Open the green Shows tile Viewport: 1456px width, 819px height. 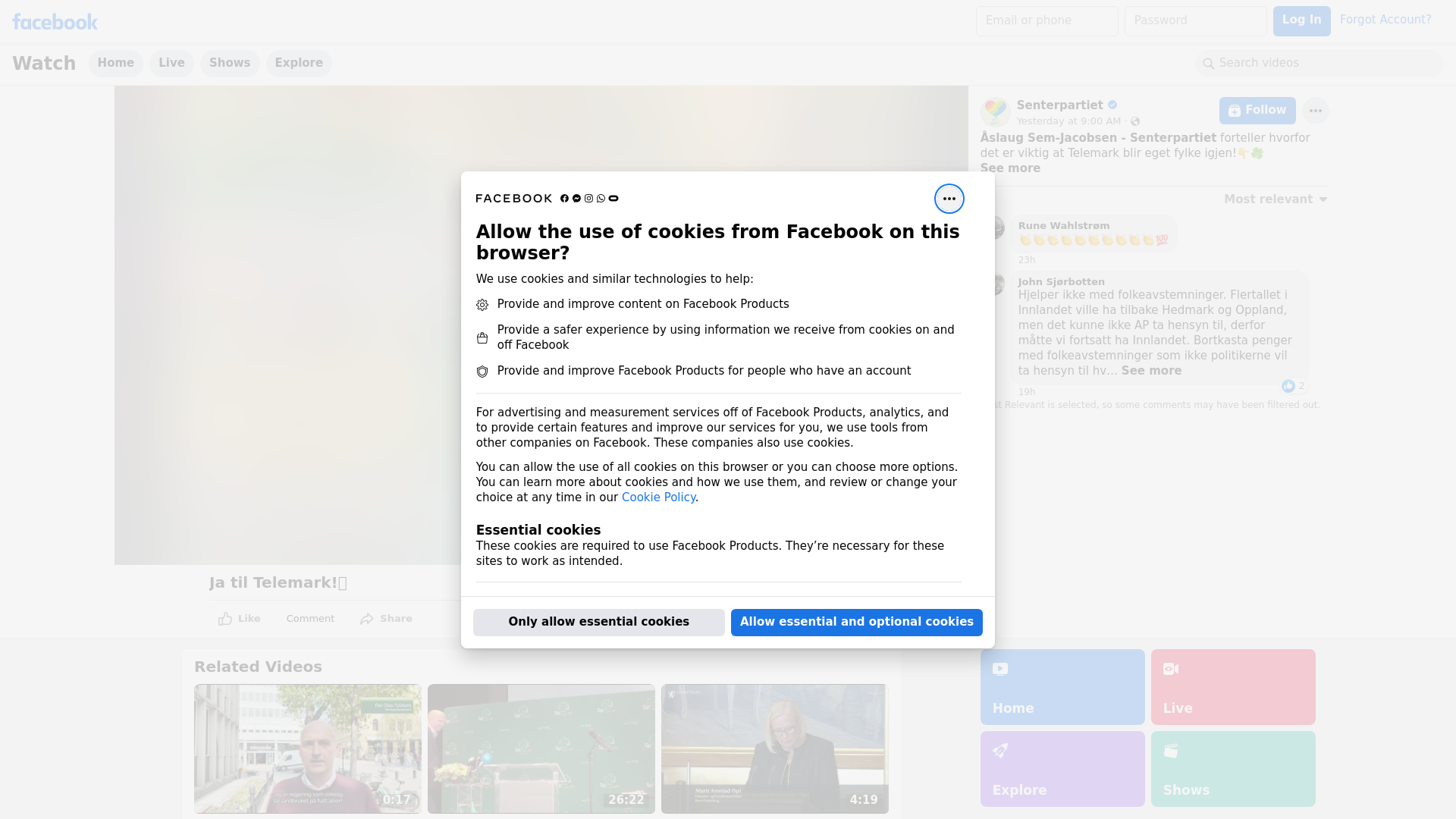tap(1233, 769)
